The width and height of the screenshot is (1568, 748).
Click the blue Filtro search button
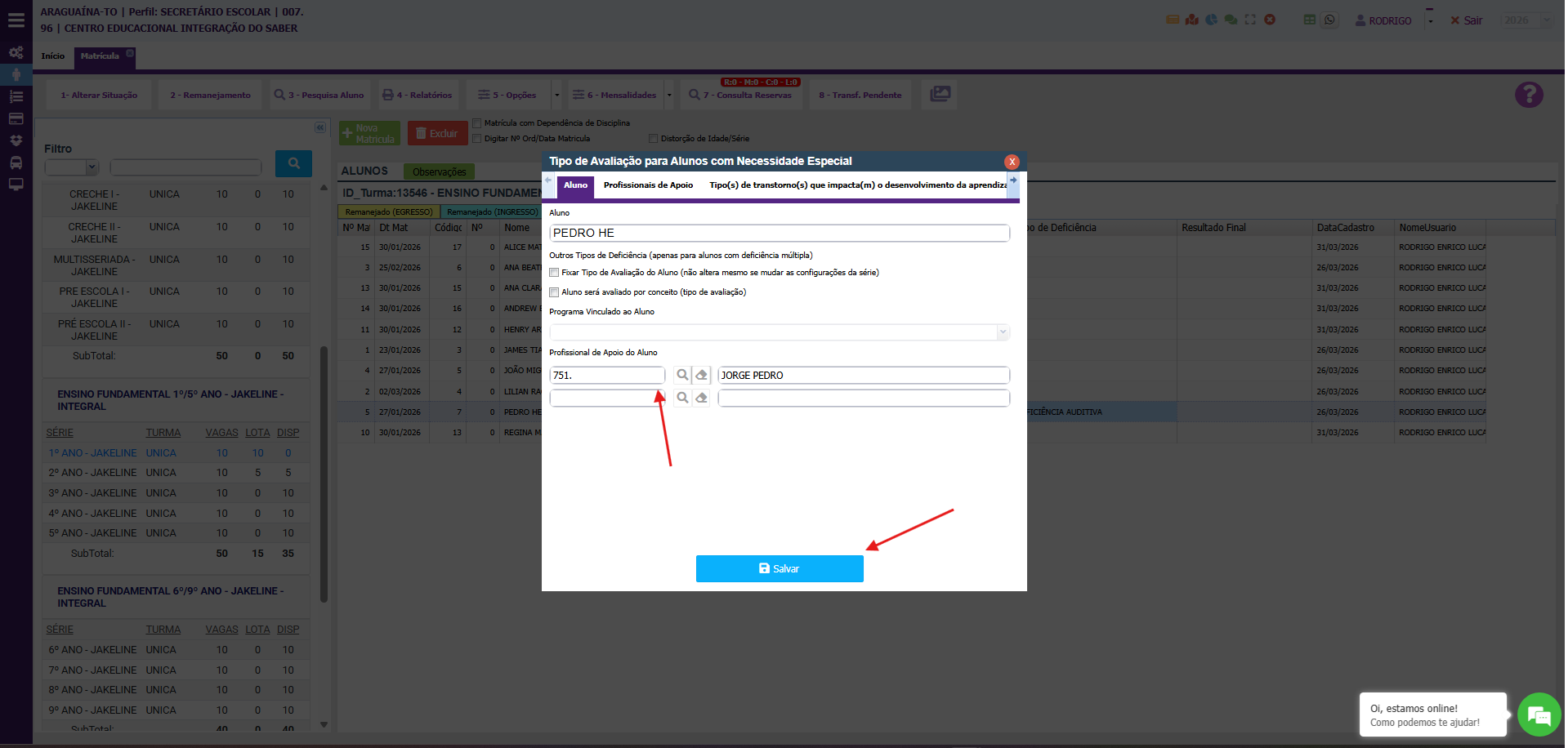(293, 164)
